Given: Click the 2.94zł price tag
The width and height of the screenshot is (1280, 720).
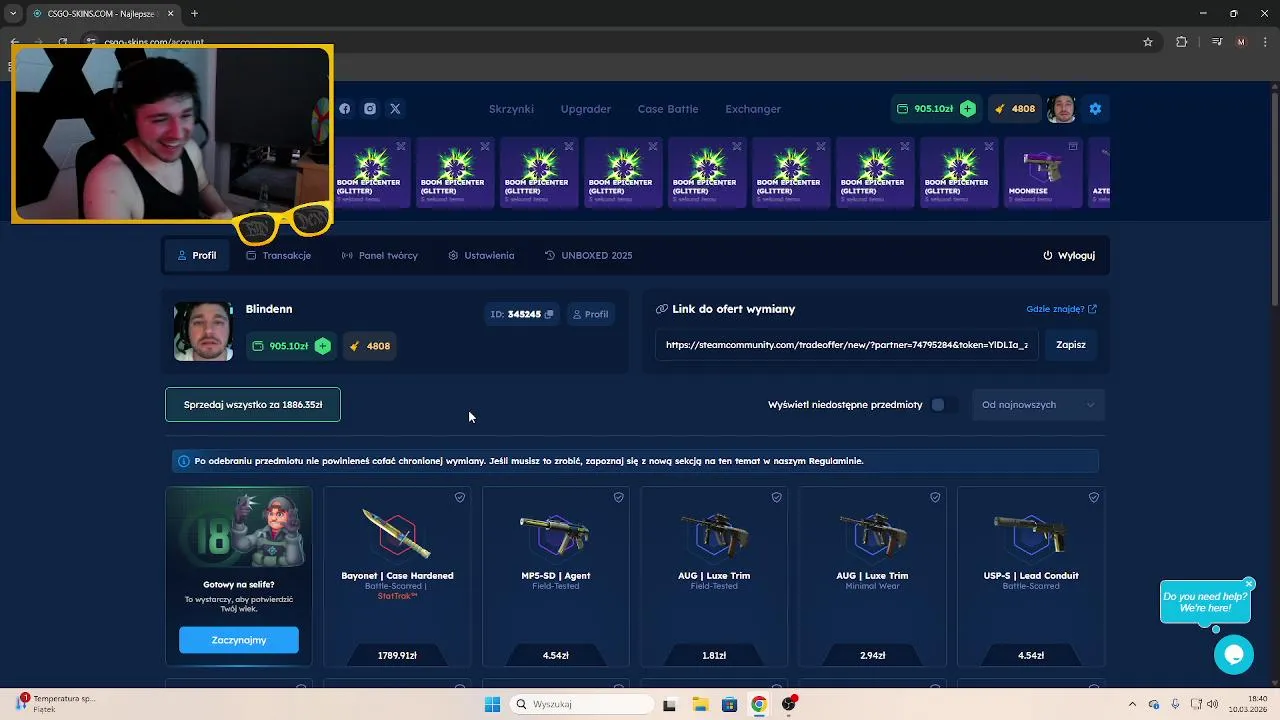Looking at the screenshot, I should [872, 656].
